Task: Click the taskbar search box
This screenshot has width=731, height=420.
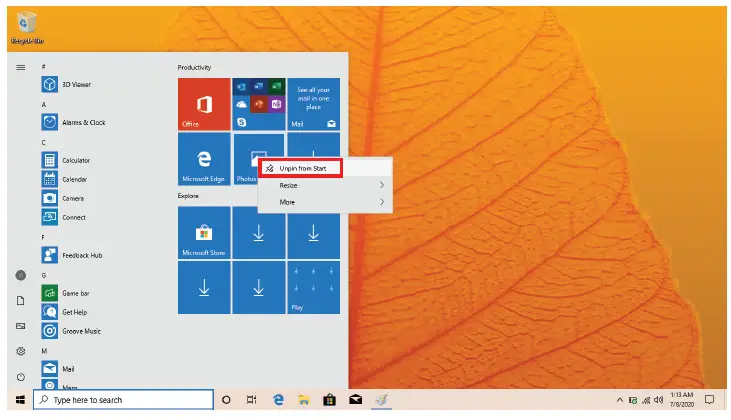Action: tap(124, 399)
